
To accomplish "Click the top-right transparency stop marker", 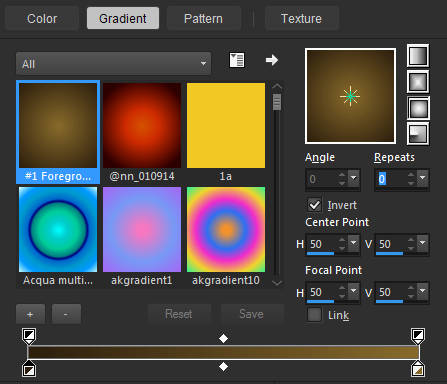I will tap(418, 336).
